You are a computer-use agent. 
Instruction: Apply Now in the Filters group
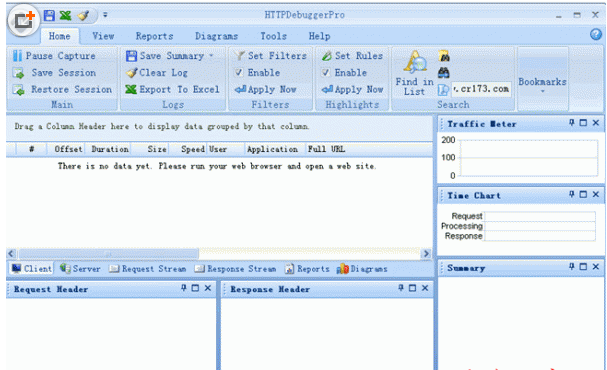(266, 89)
